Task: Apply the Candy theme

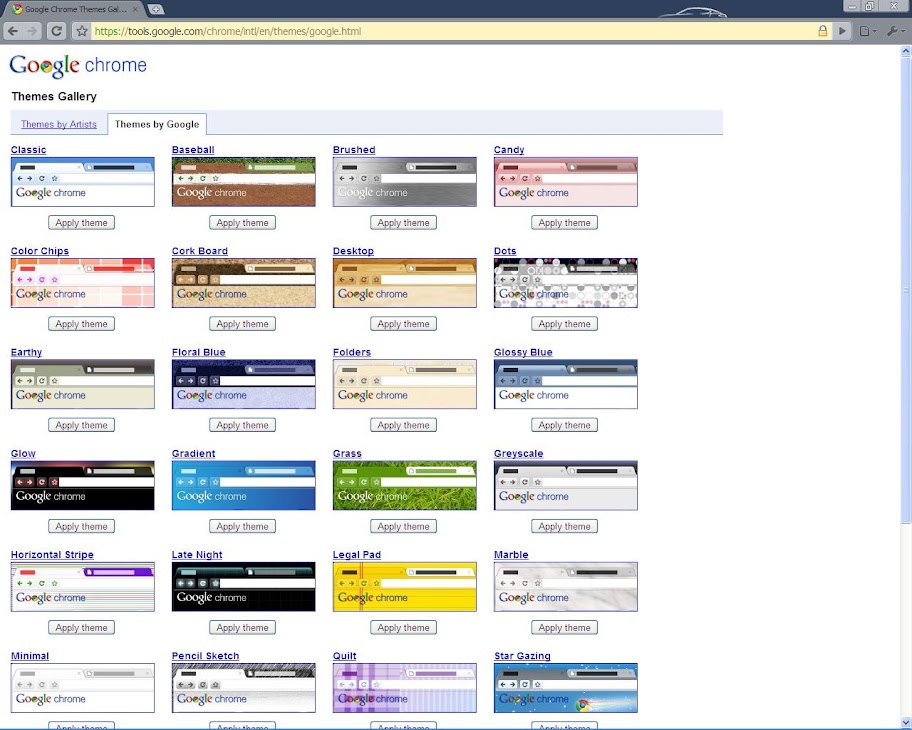Action: (564, 222)
